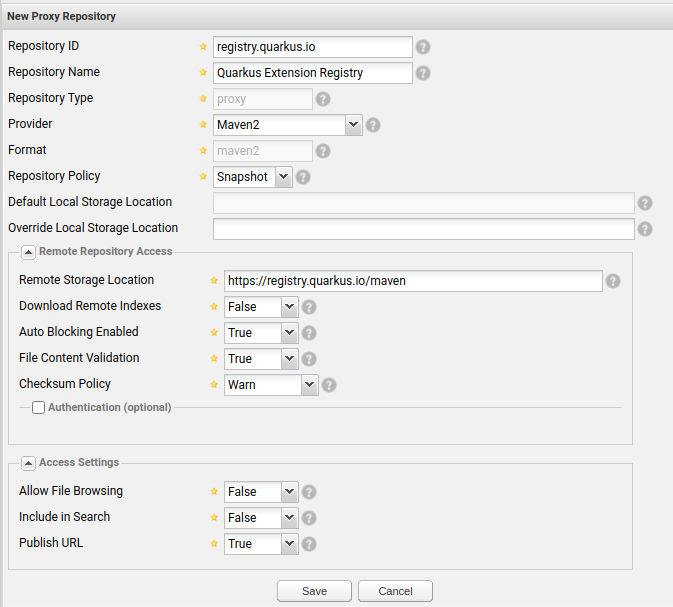The width and height of the screenshot is (673, 607).
Task: Click the 'New Proxy Repository' panel title
Action: click(x=61, y=16)
